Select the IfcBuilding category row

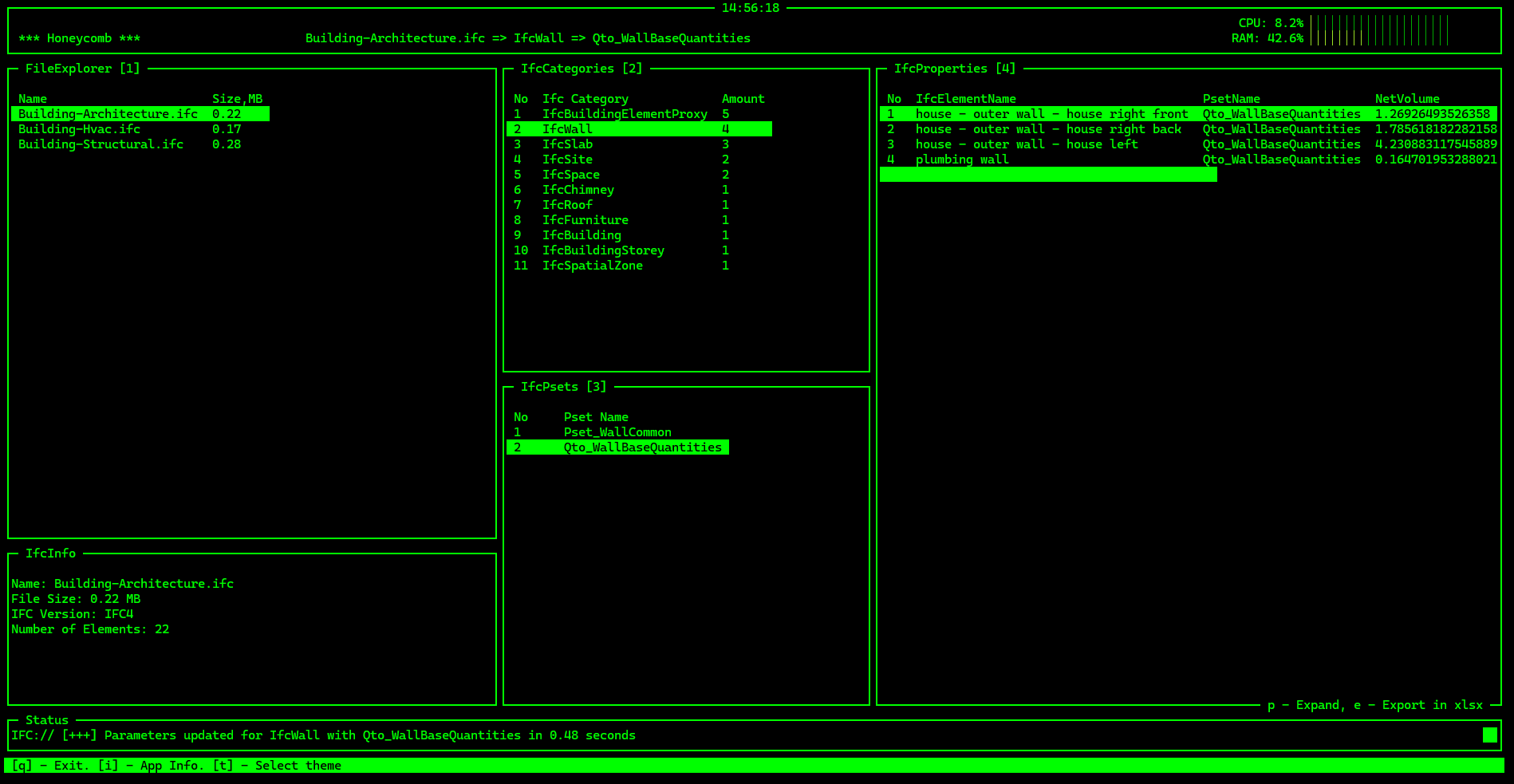click(639, 235)
